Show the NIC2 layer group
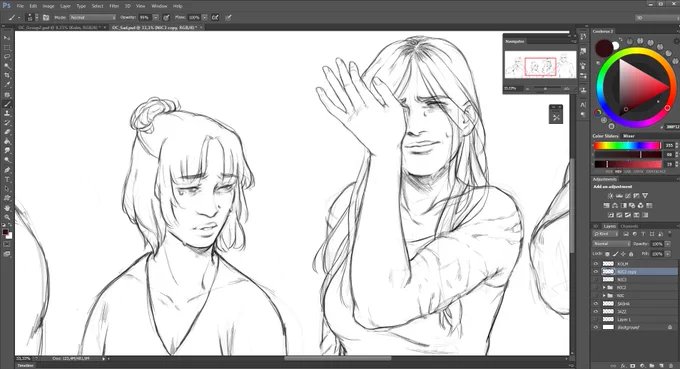 596,287
